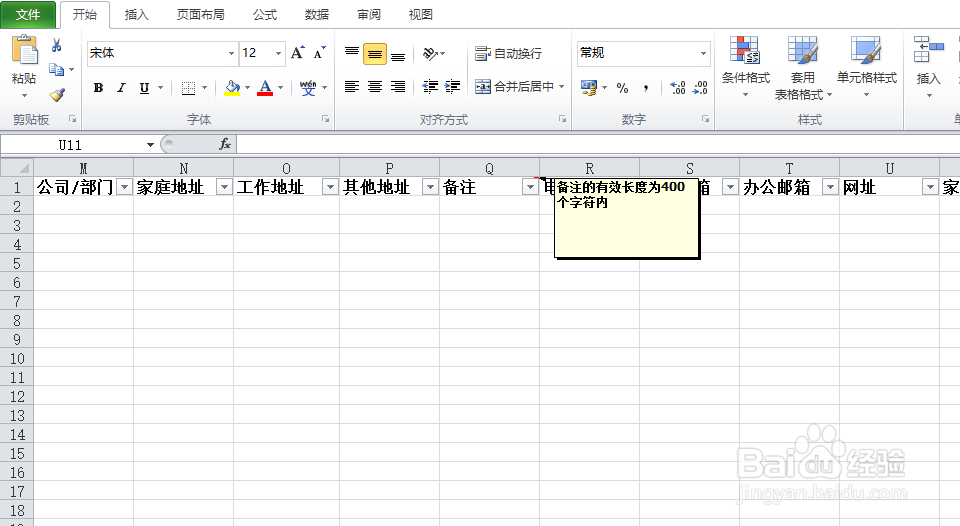
Task: Click the Name Box showing U11
Action: 70,145
